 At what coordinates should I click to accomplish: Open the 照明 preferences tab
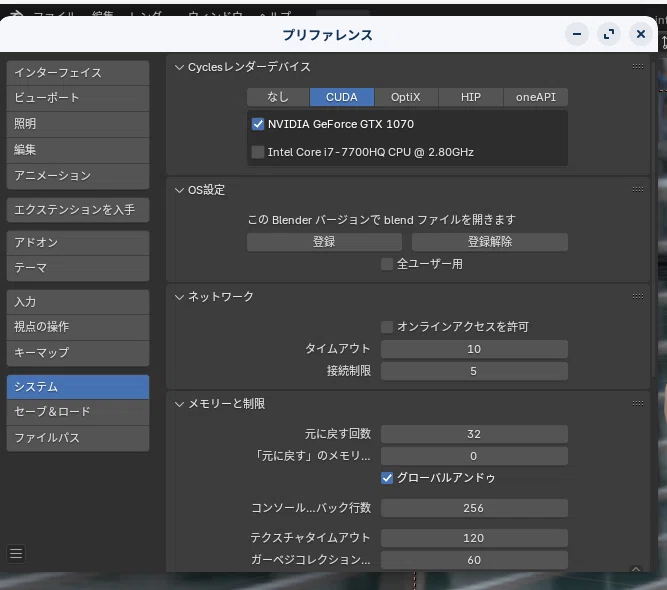pos(78,124)
